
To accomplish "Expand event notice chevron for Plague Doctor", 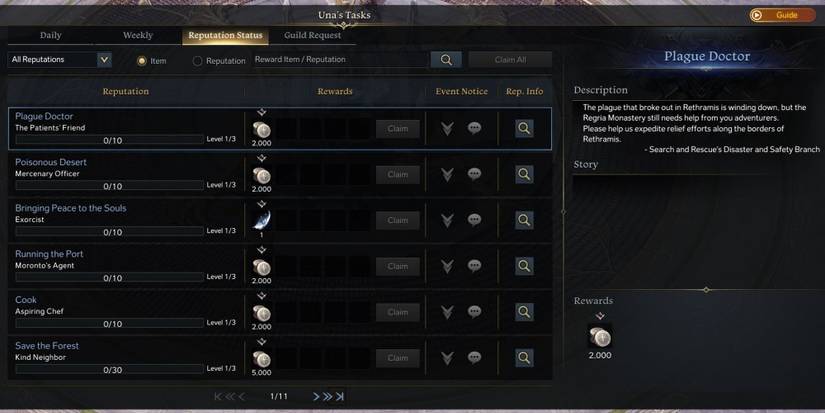I will [447, 128].
